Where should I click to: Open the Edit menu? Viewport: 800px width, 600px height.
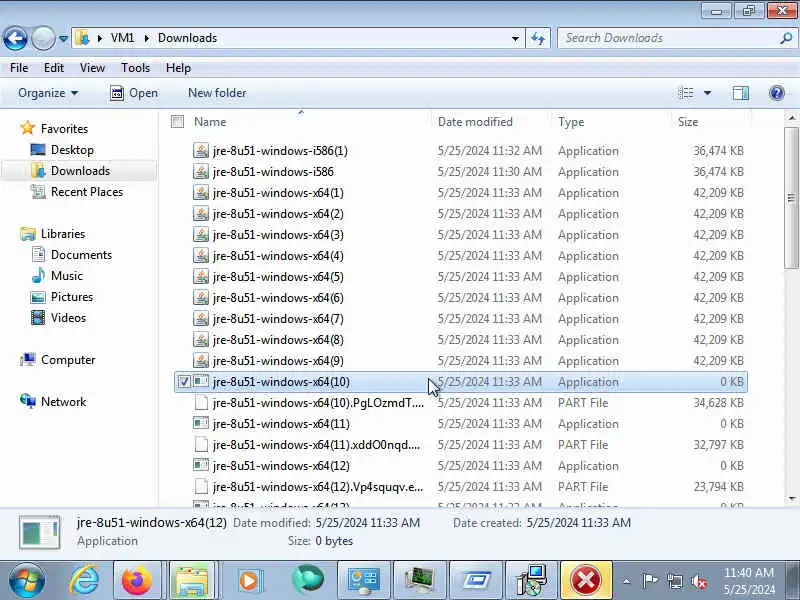click(x=54, y=68)
